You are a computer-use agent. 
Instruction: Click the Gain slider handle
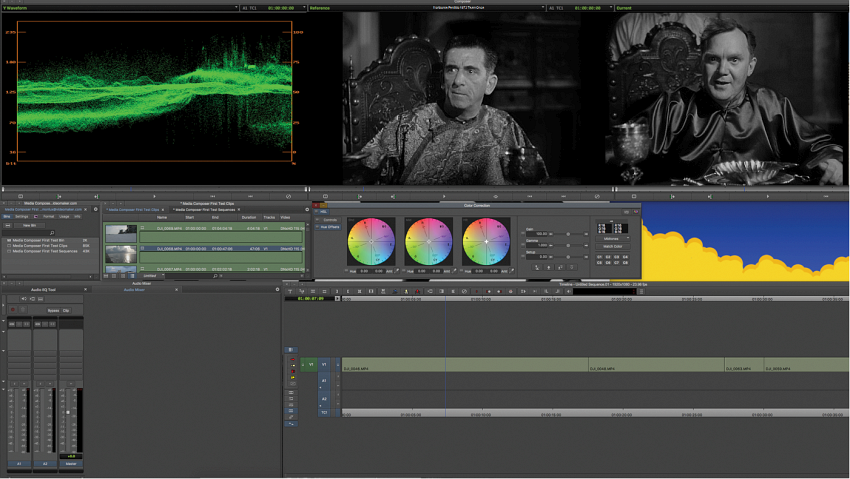tap(569, 234)
